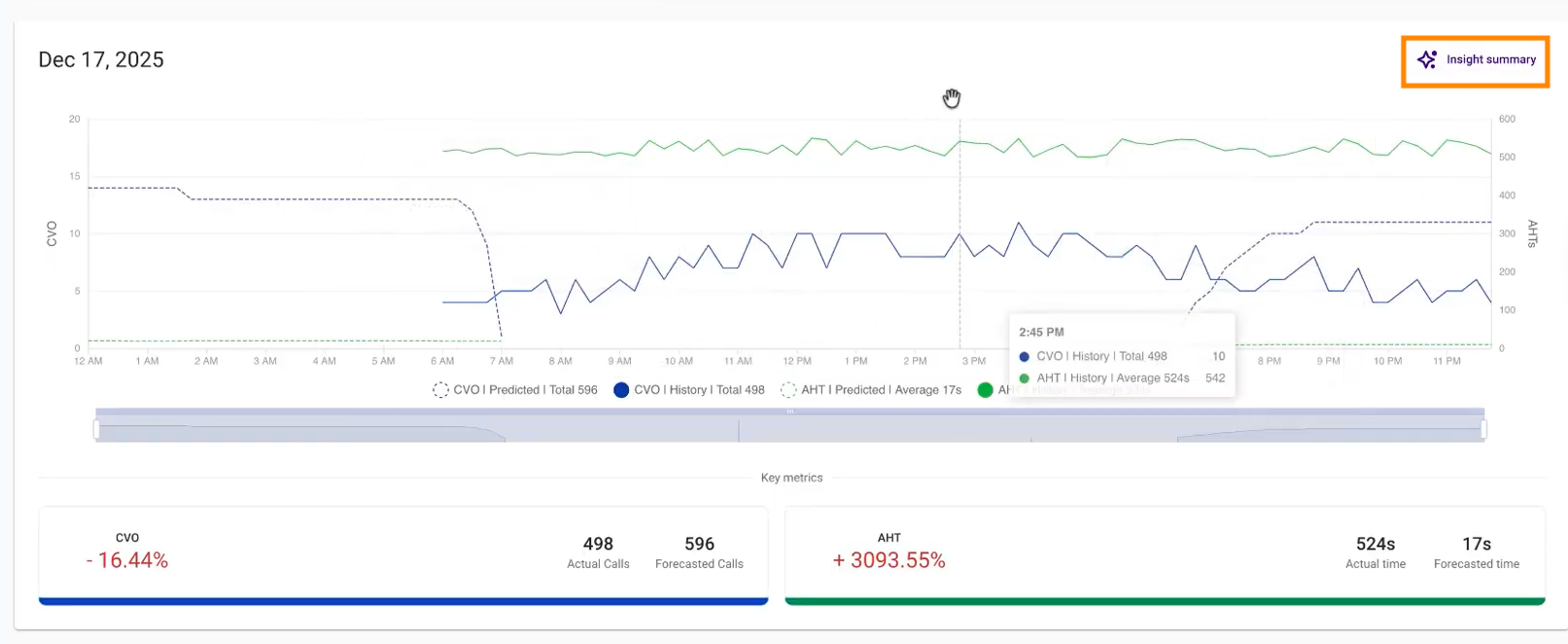1568x644 pixels.
Task: Click the Dec 17, 2025 date heading
Action: pos(101,60)
